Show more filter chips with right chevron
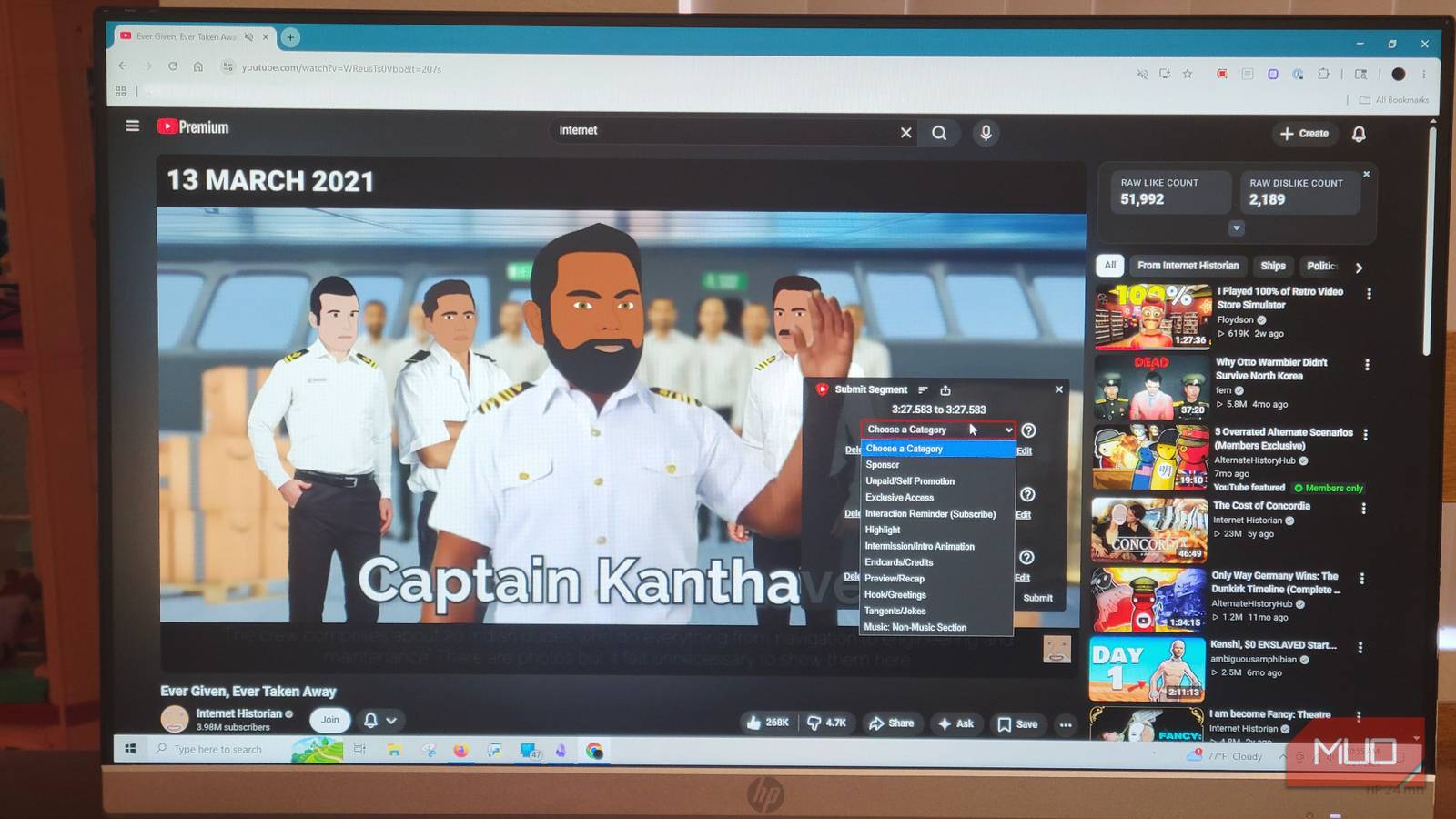The width and height of the screenshot is (1456, 819). 1359,268
